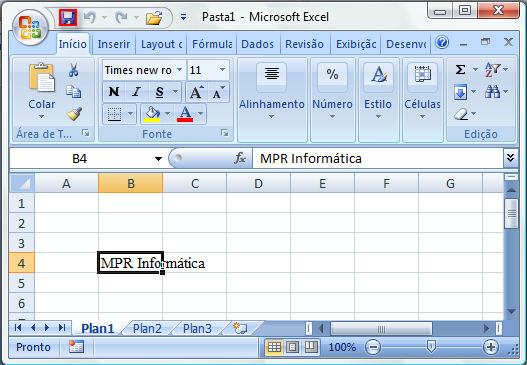Open the Plan2 sheet tab
This screenshot has width=527, height=365.
click(x=147, y=328)
